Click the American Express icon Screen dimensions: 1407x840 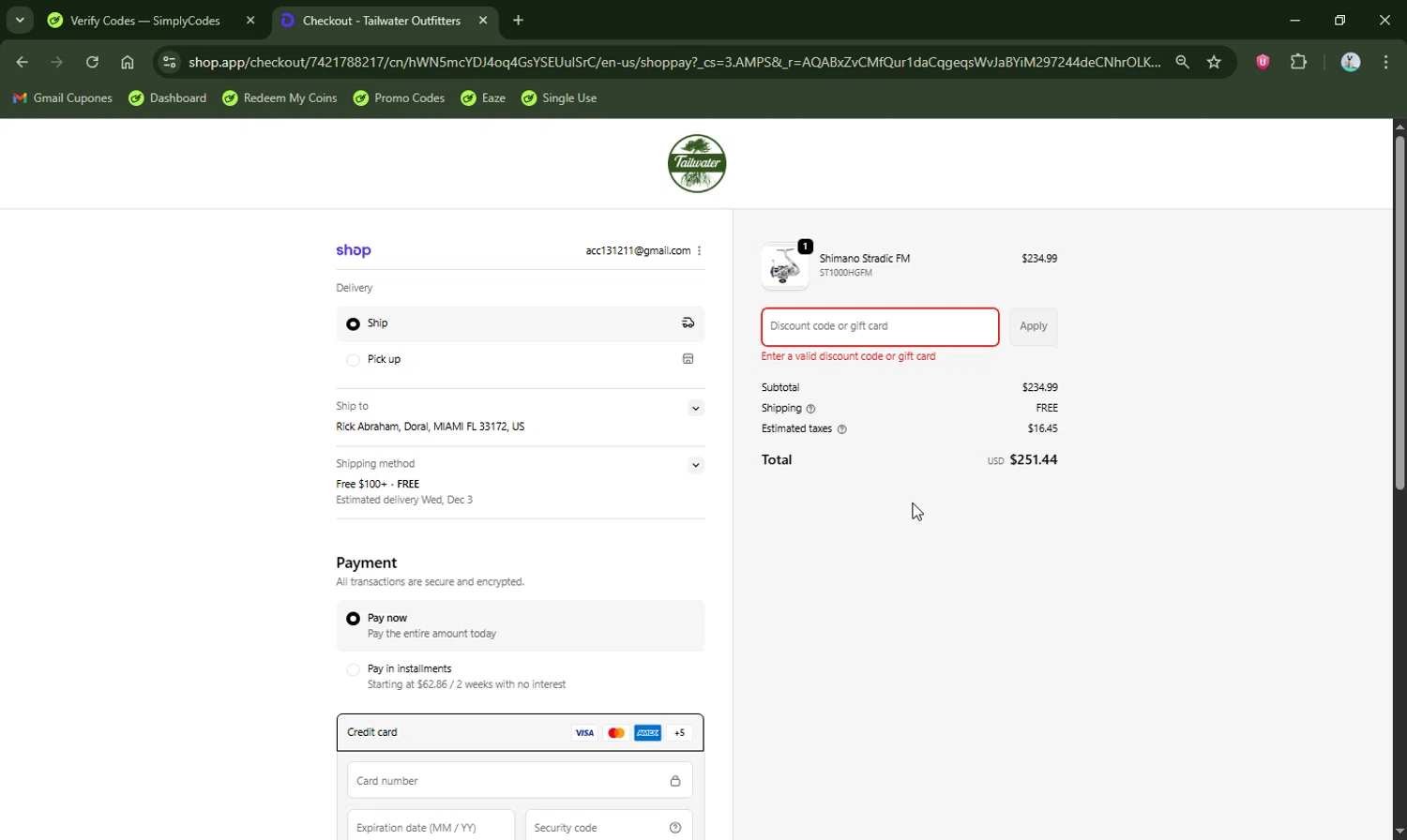coord(648,733)
